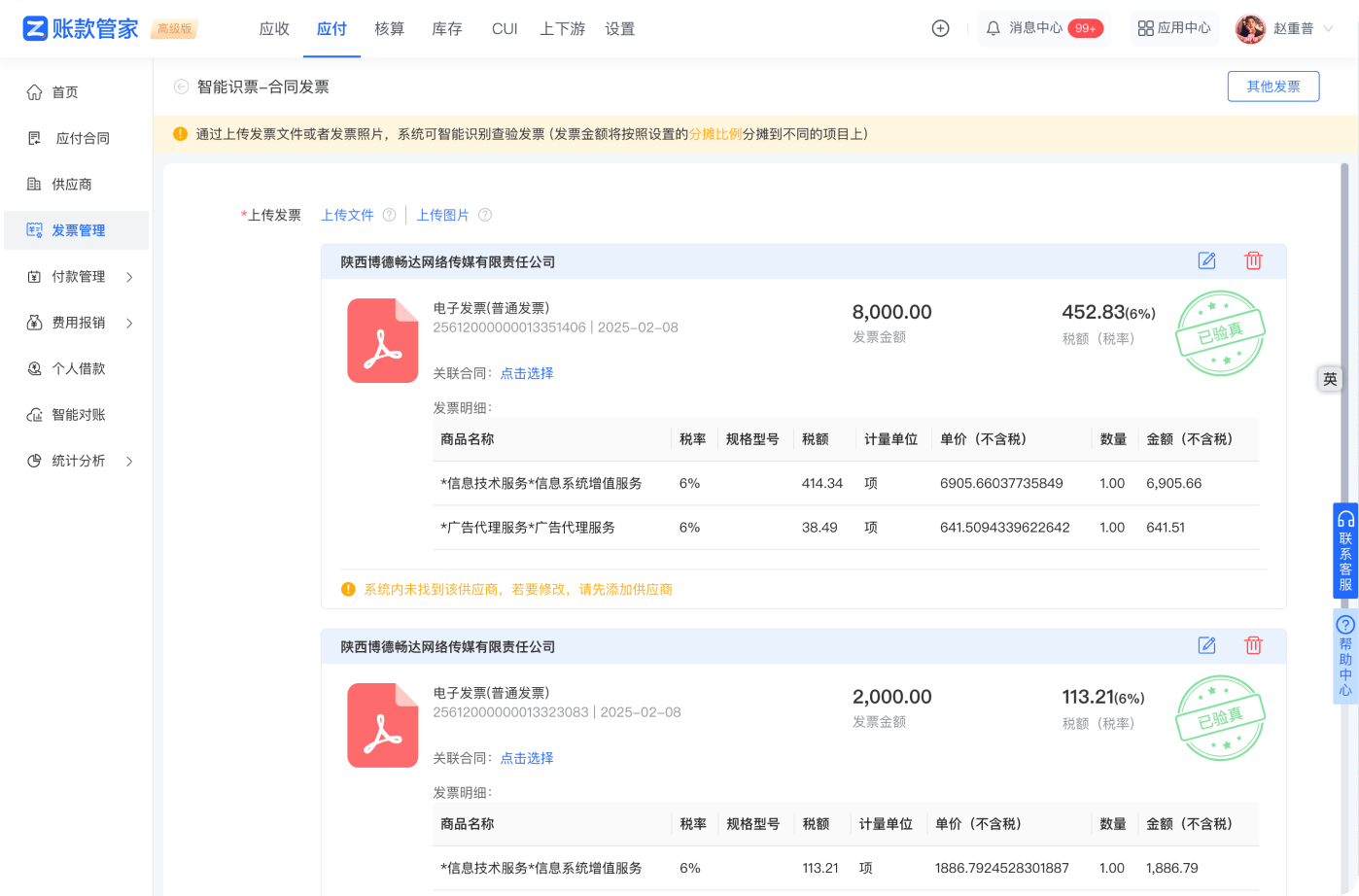Open the first invoice PDF file icon
1359x896 pixels.
click(x=382, y=340)
